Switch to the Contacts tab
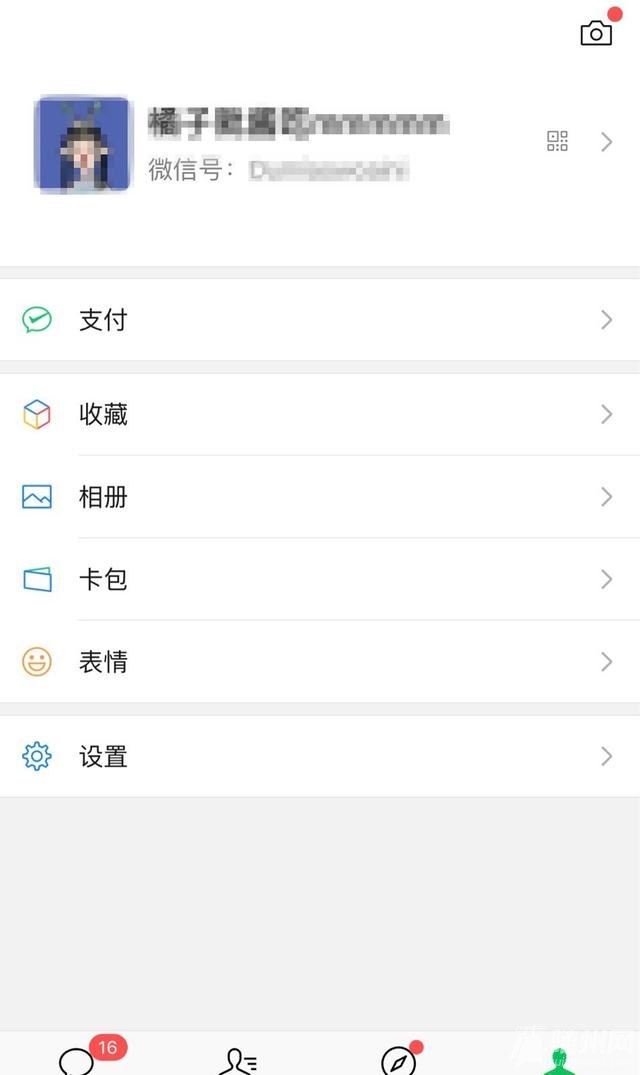Image resolution: width=640 pixels, height=1075 pixels. [x=238, y=1061]
